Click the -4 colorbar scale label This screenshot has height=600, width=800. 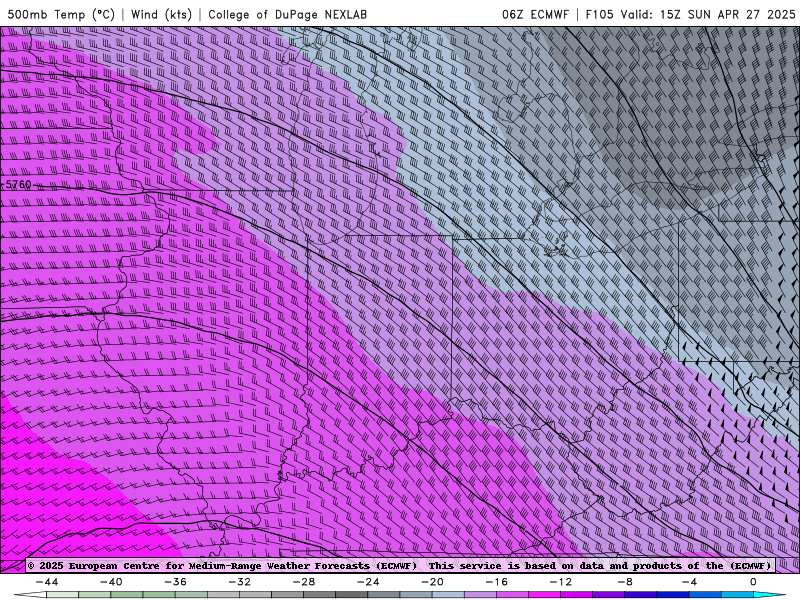click(x=689, y=582)
